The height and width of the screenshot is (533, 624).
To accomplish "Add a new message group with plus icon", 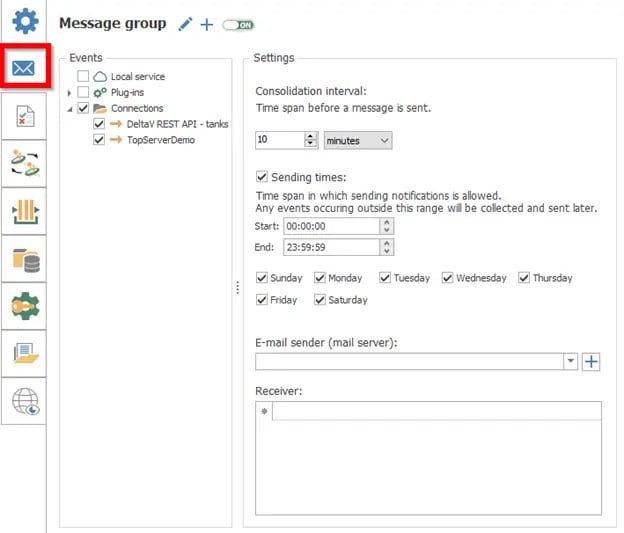I will coord(207,25).
